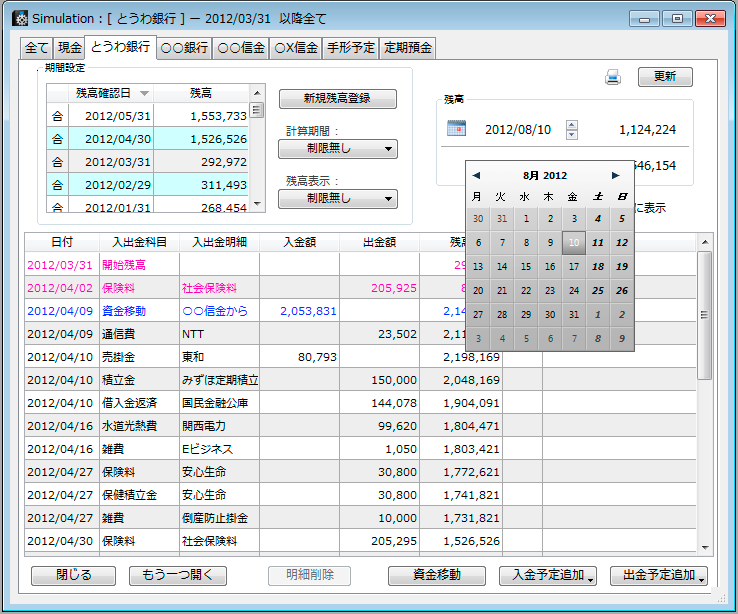Viewport: 738px width, 614px height.
Task: Open the 計算期間 dropdown
Action: [x=337, y=149]
